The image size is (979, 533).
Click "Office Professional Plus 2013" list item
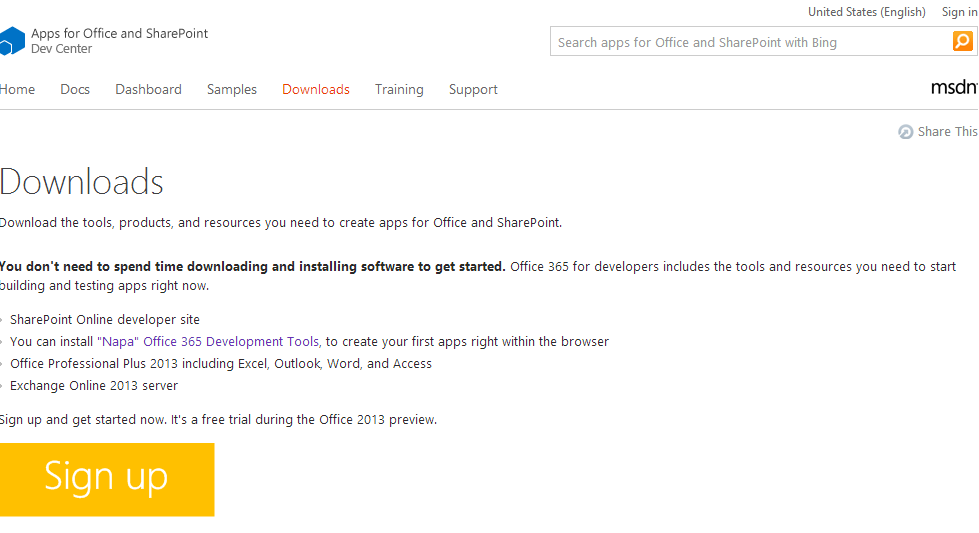pos(220,363)
